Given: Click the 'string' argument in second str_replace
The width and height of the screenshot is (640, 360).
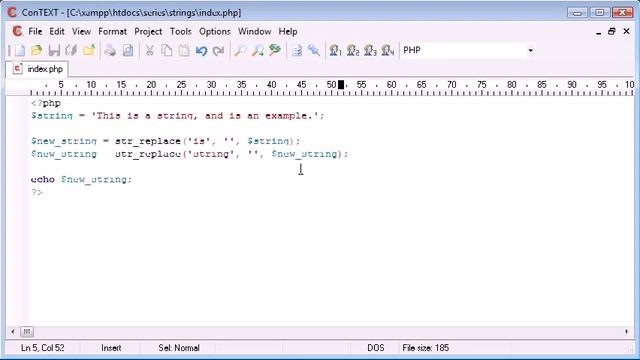Looking at the screenshot, I should (x=211, y=154).
